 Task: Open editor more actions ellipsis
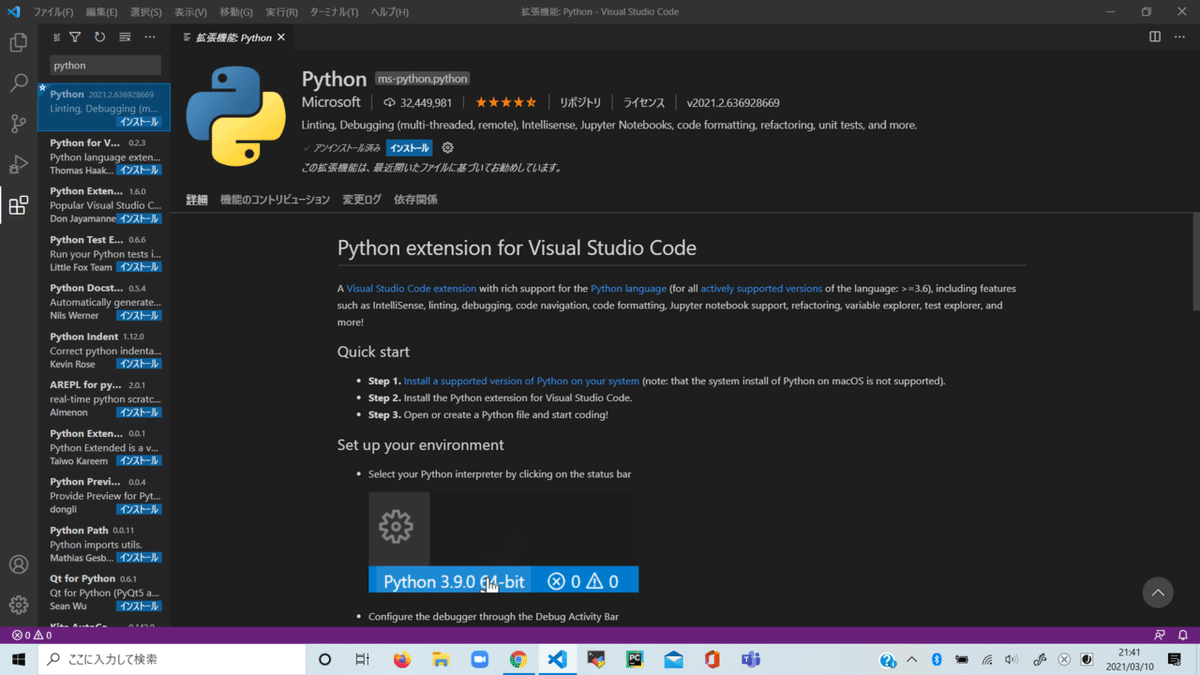[1180, 37]
